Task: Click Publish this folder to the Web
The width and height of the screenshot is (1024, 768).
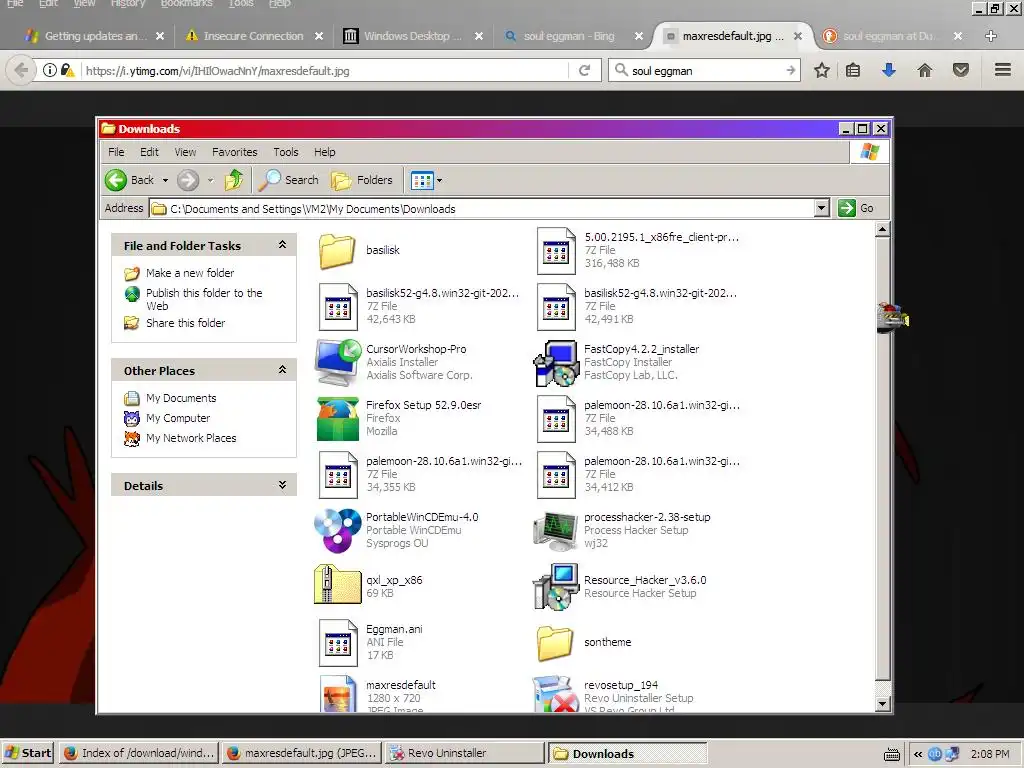Action: pyautogui.click(x=204, y=299)
